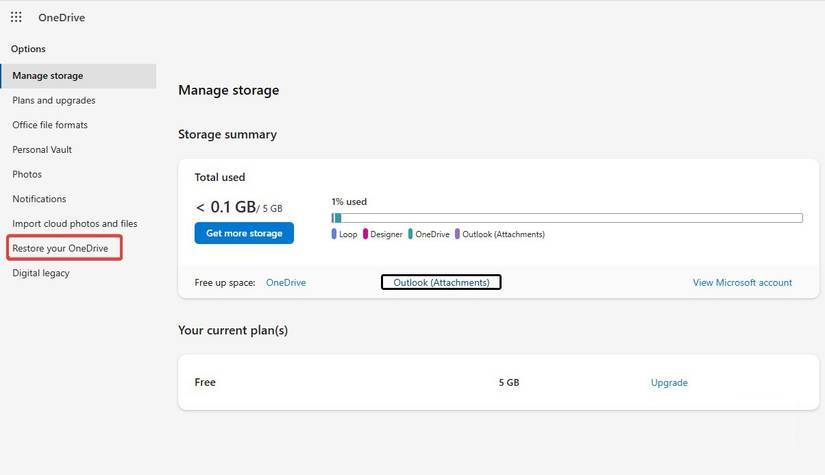This screenshot has width=825, height=475.
Task: Click the 'Manage storage' page heading
Action: point(228,90)
